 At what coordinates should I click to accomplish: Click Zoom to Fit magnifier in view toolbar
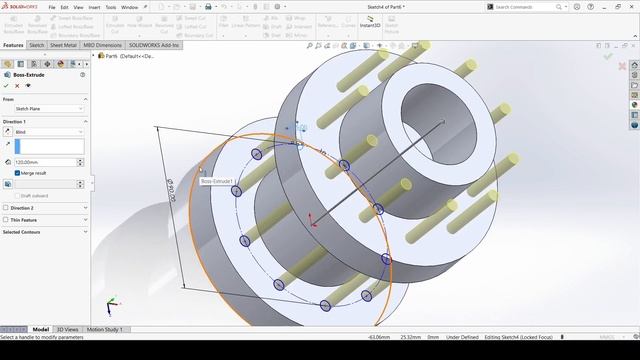(x=310, y=46)
